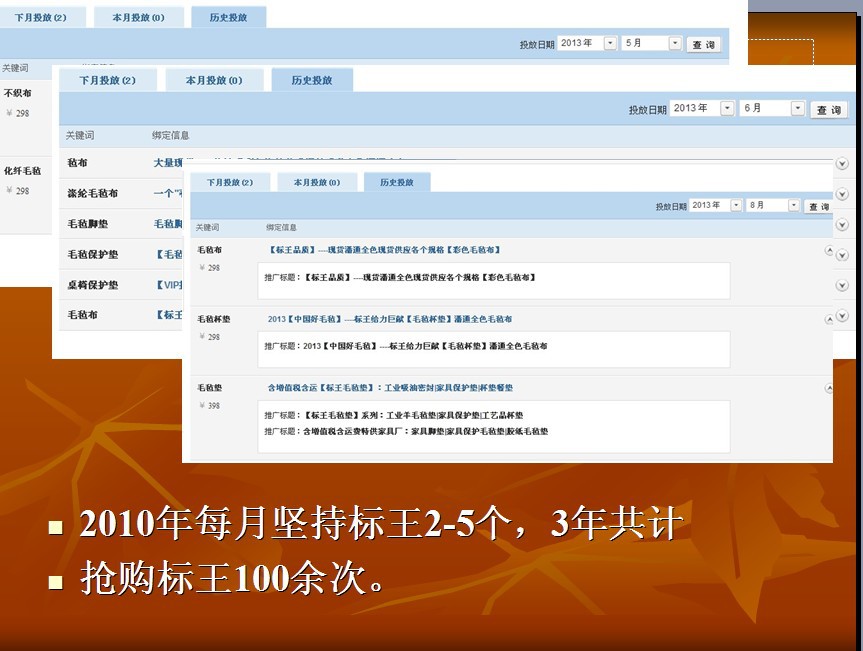Expand the 毡布 row in June window
Image resolution: width=863 pixels, height=651 pixels.
pos(842,163)
